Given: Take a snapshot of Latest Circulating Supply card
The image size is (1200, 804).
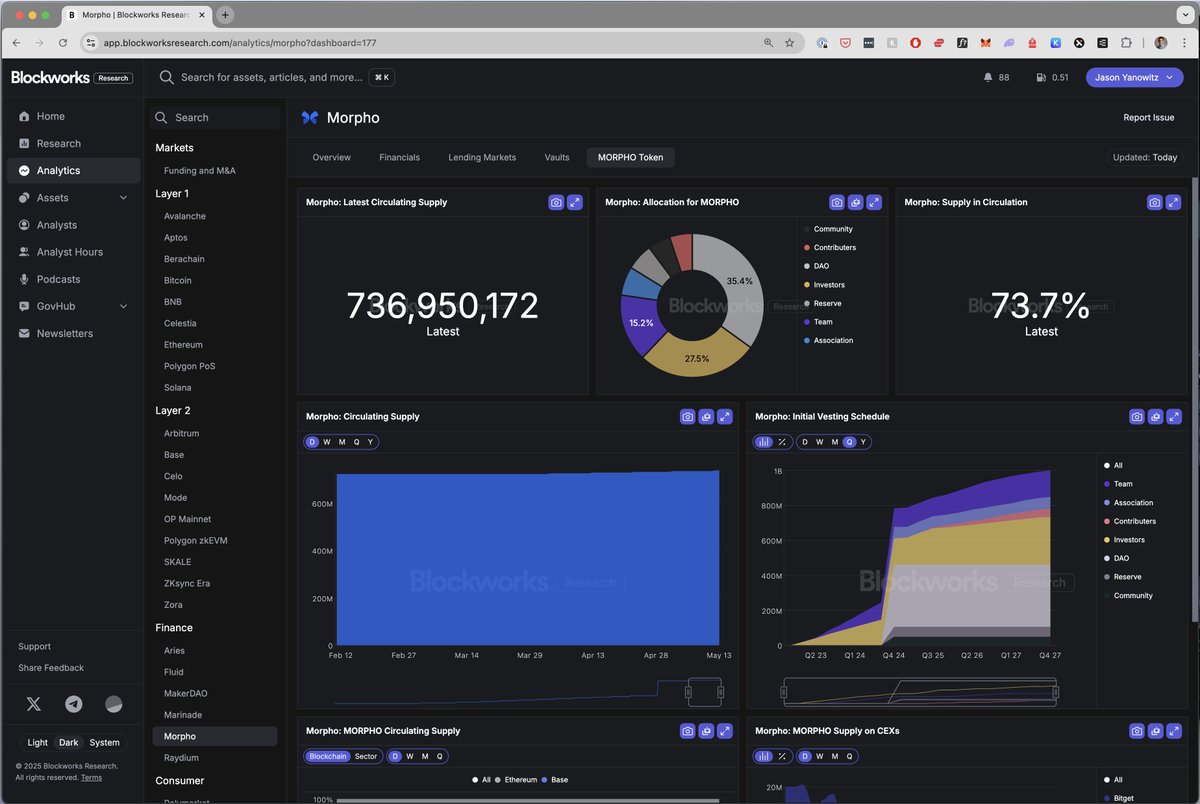Looking at the screenshot, I should pos(556,202).
